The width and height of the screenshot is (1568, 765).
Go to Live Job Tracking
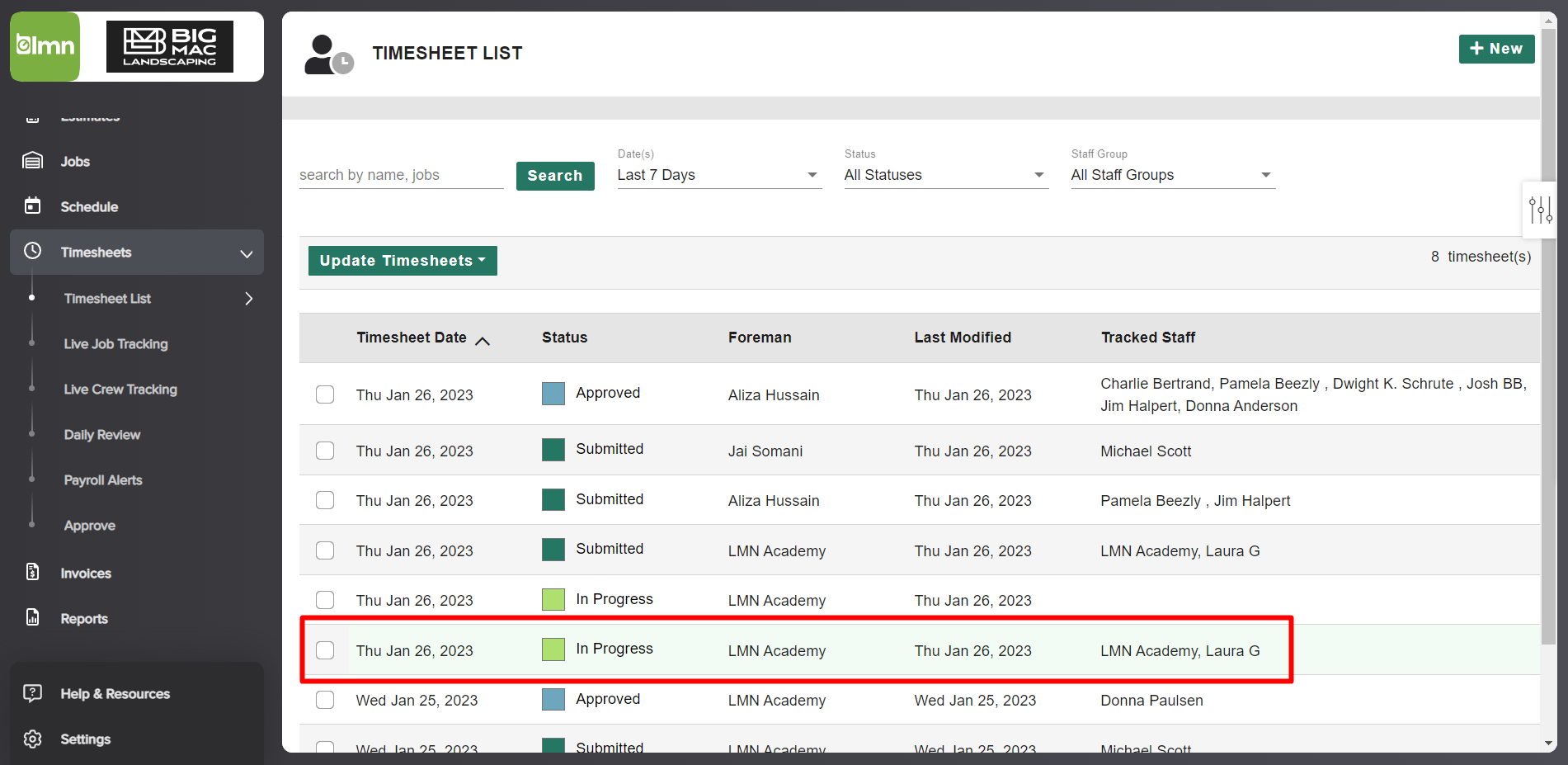tap(115, 344)
